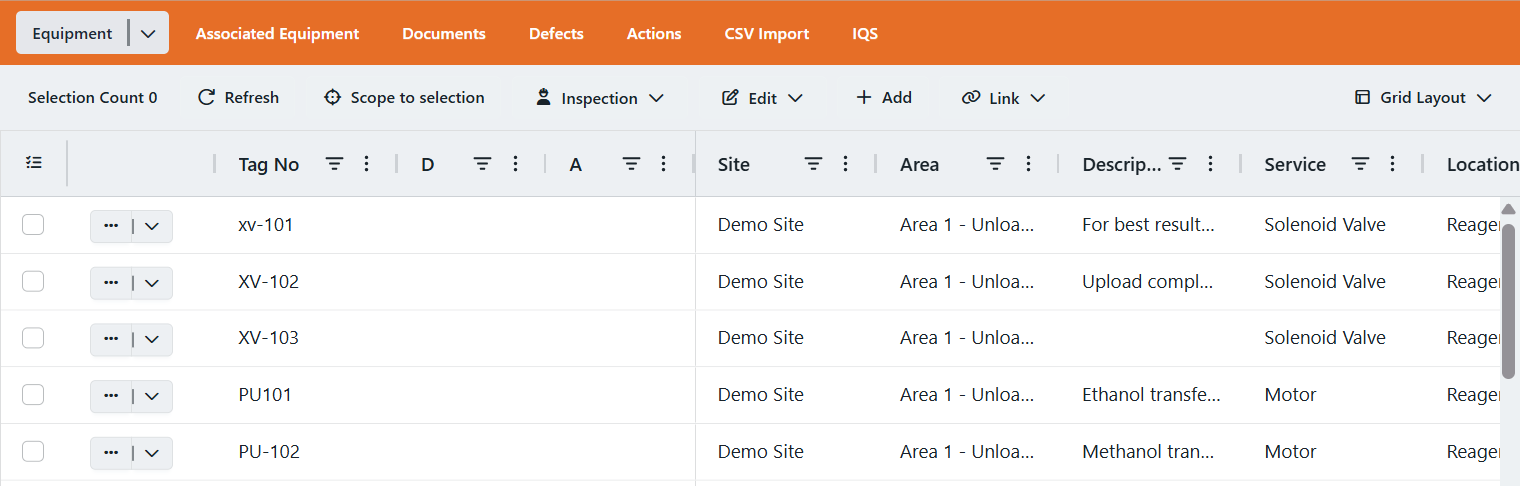The image size is (1520, 486).
Task: Expand the Equipment dropdown chevron
Action: click(148, 33)
